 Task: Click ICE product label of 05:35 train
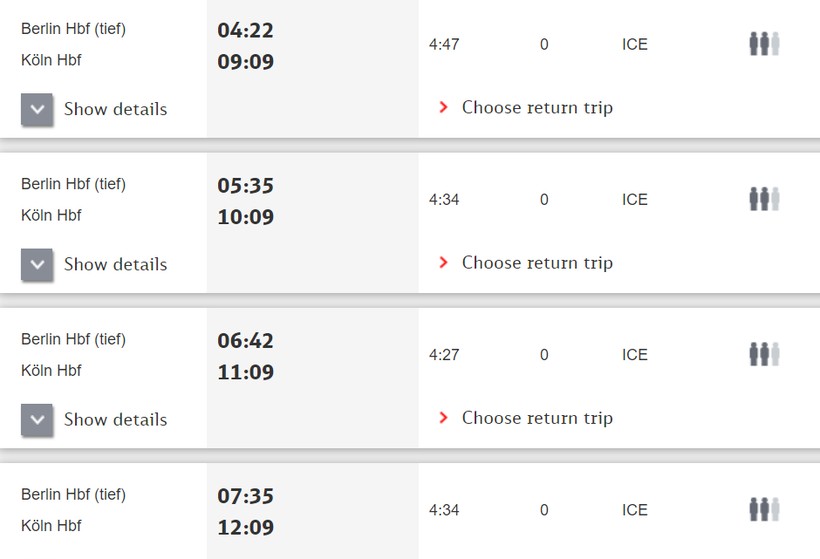[x=635, y=199]
